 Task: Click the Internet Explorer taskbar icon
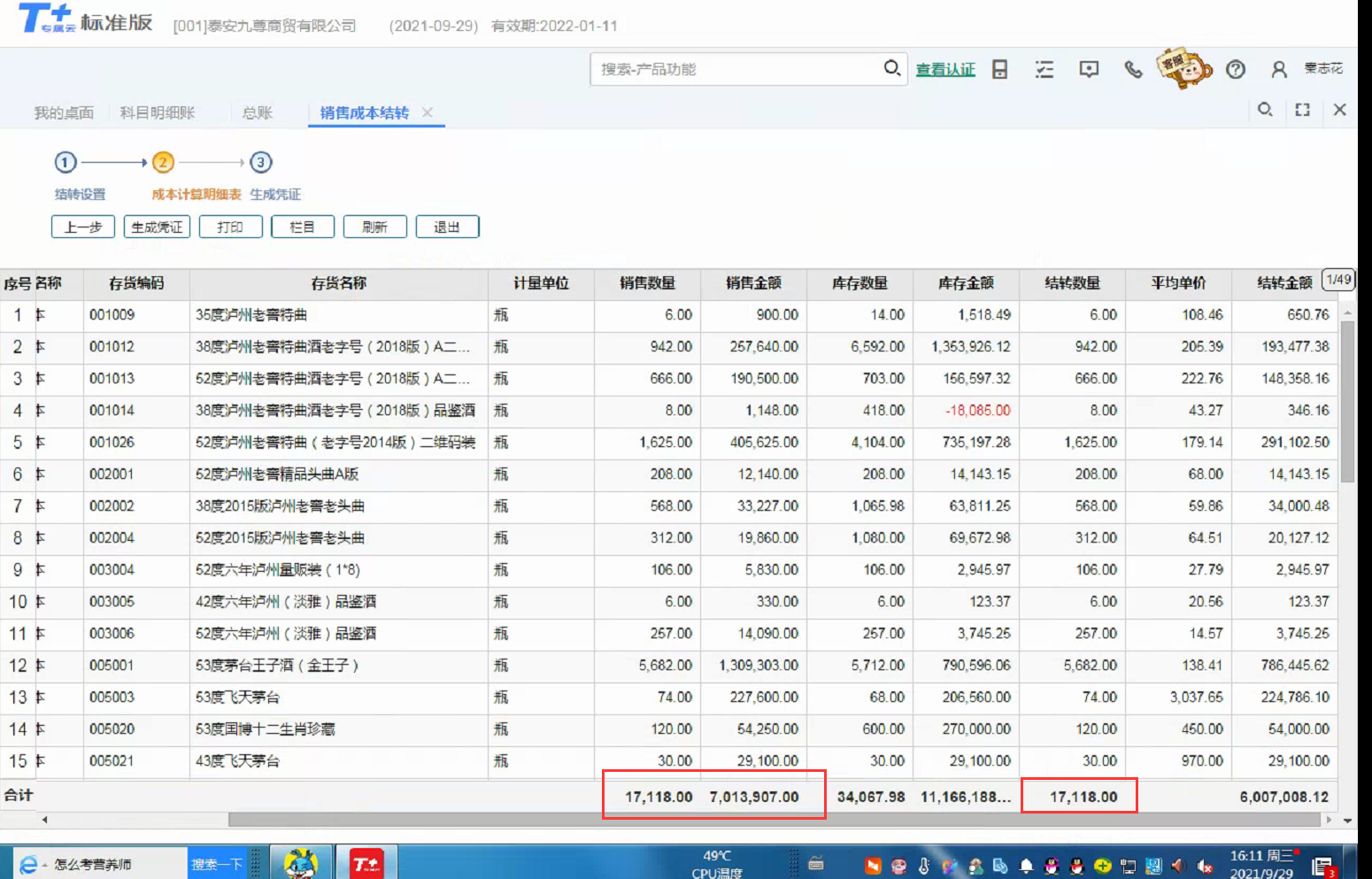coord(28,864)
